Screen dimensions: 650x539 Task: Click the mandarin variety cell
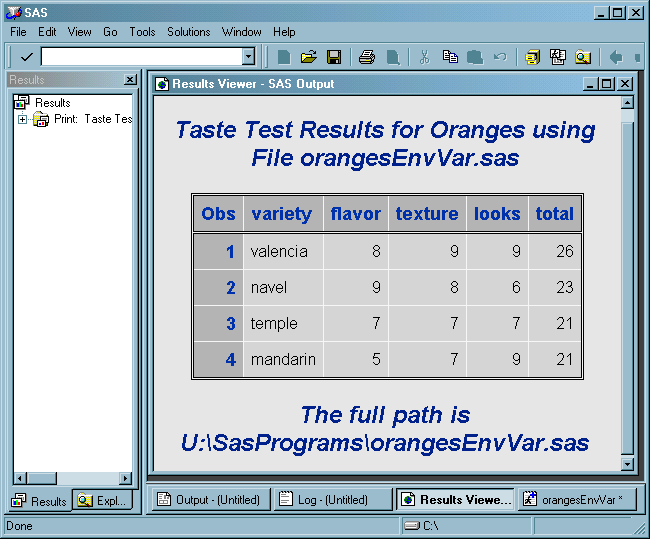click(x=283, y=359)
